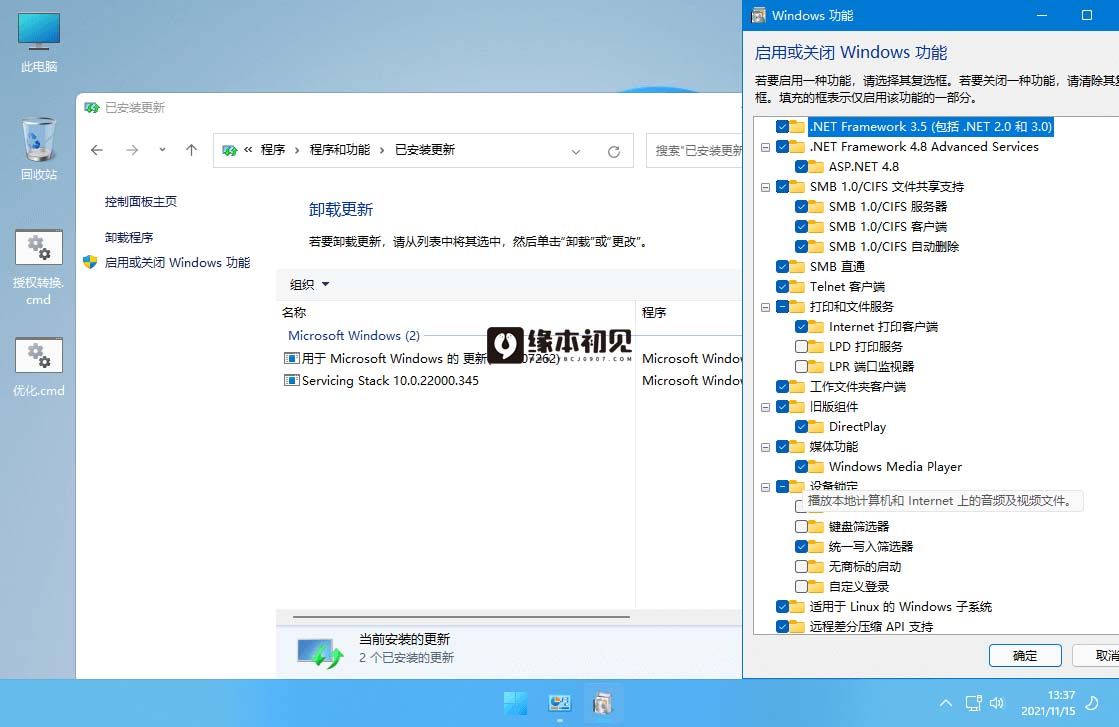Open the address bar history dropdown
This screenshot has height=727, width=1119.
pyautogui.click(x=576, y=151)
